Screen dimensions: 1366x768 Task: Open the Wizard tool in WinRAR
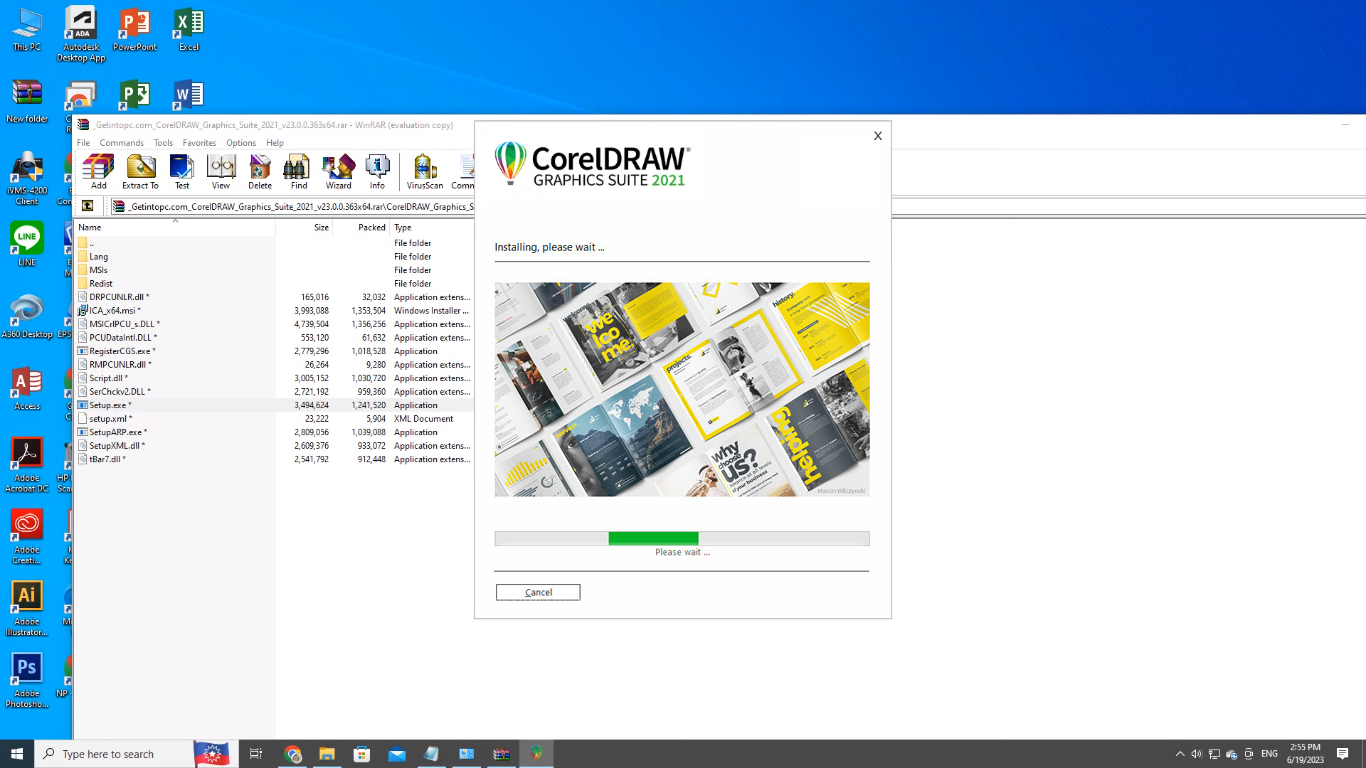(x=338, y=171)
